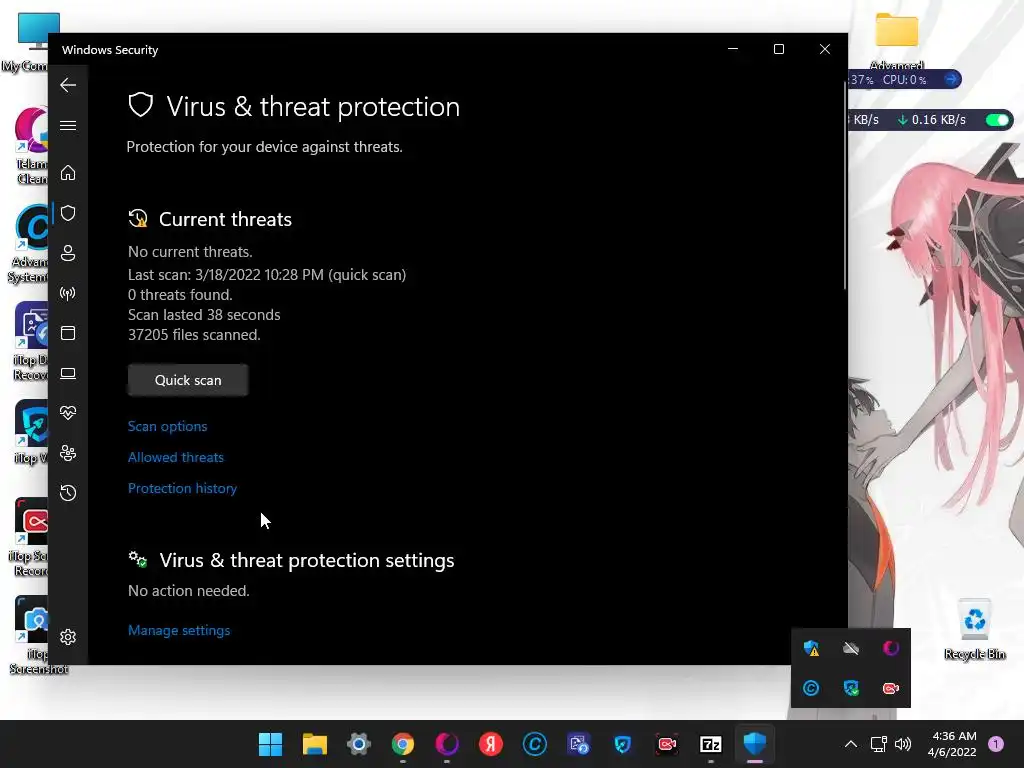Screen dimensions: 1024x768
Task: Open Firewall & network protection icon
Action: click(x=68, y=293)
